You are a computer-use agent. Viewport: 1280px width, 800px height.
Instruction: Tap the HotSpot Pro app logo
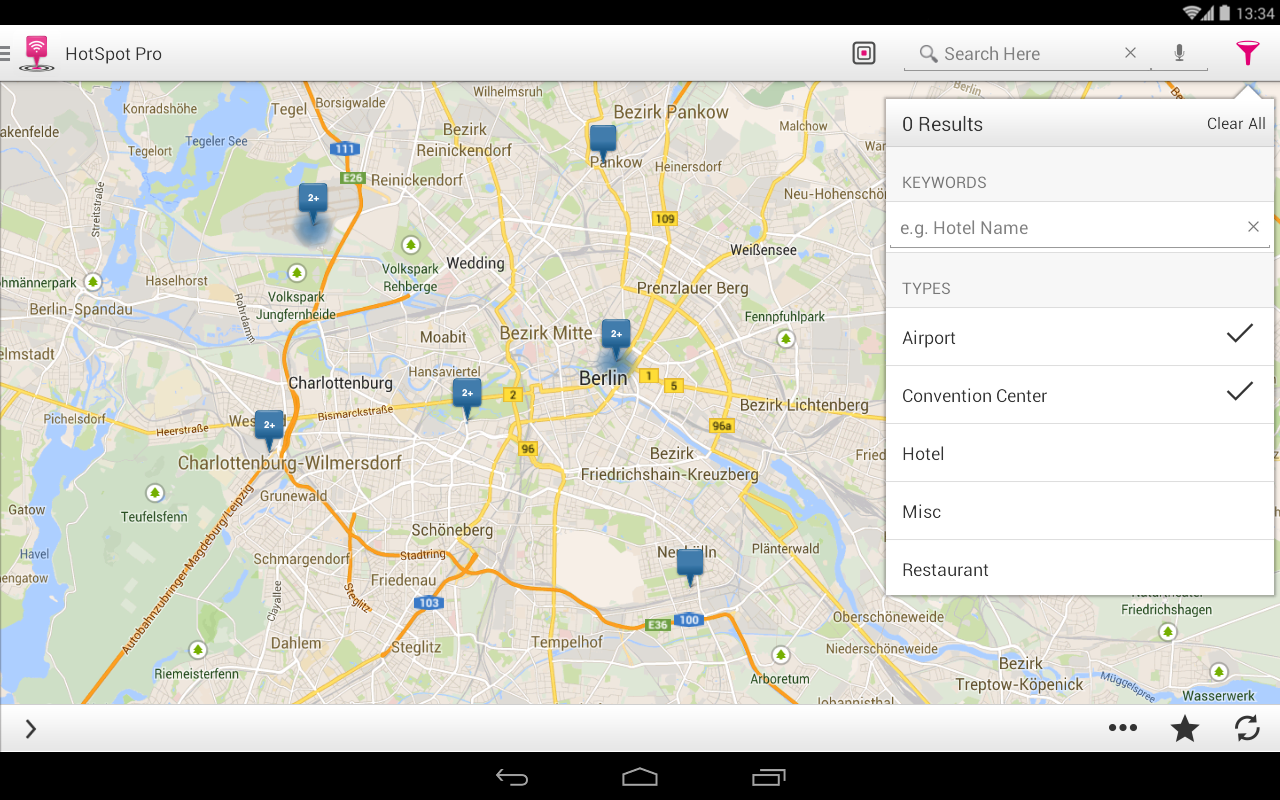pos(37,53)
